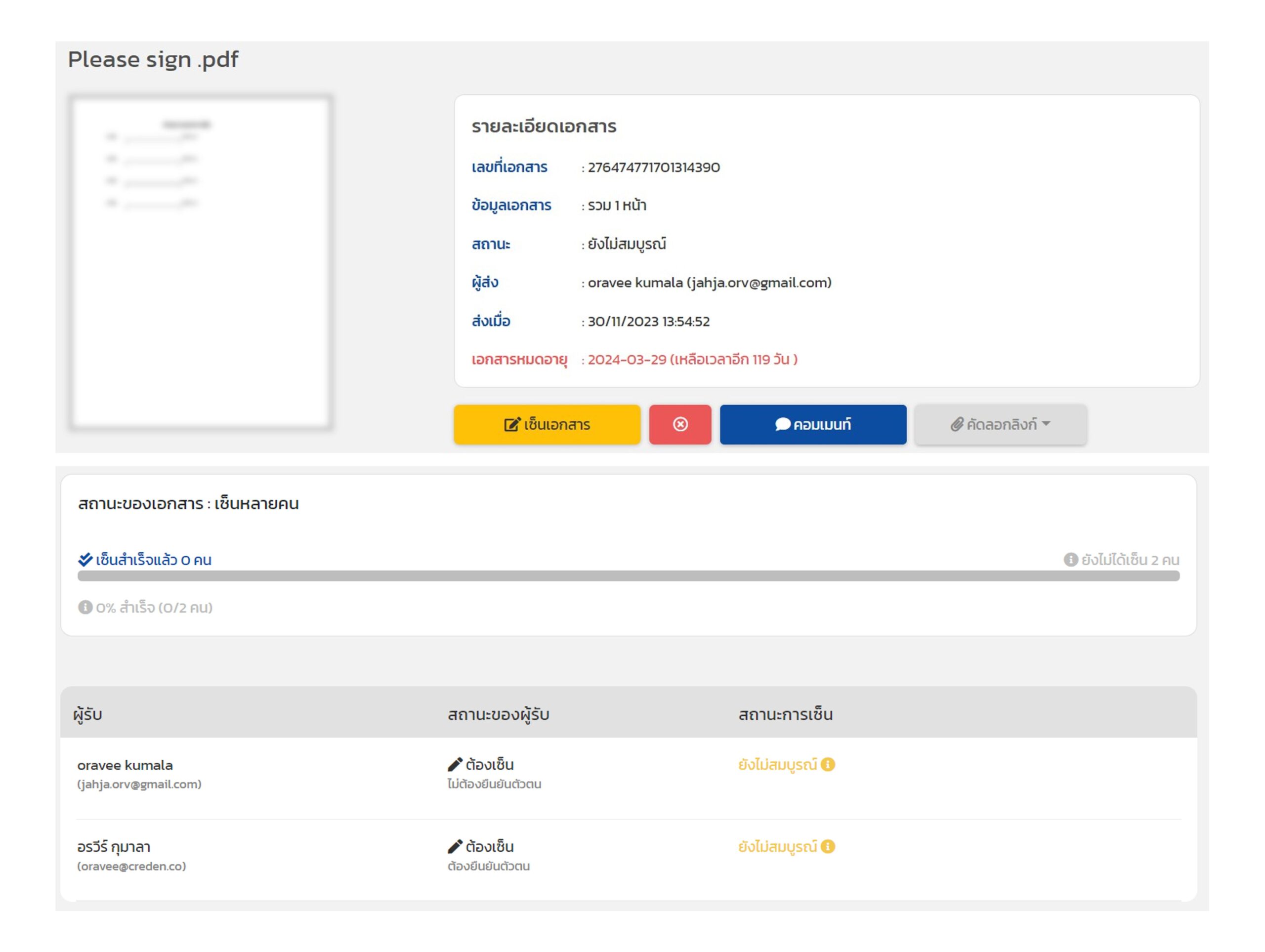
Task: Click the speech bubble comment icon
Action: 782,424
